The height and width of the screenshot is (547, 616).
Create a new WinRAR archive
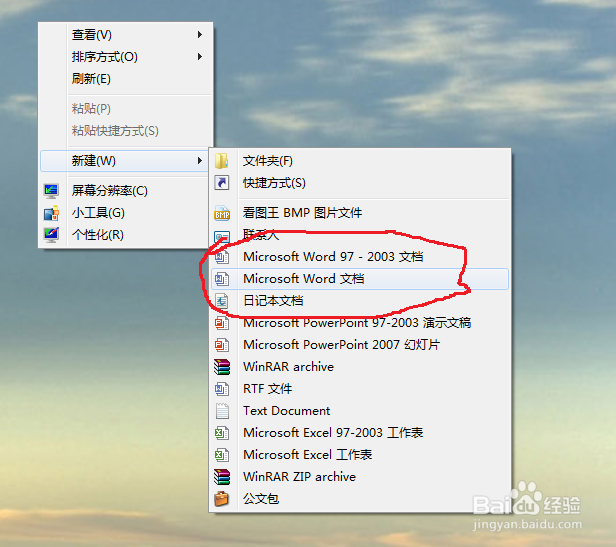pos(360,367)
